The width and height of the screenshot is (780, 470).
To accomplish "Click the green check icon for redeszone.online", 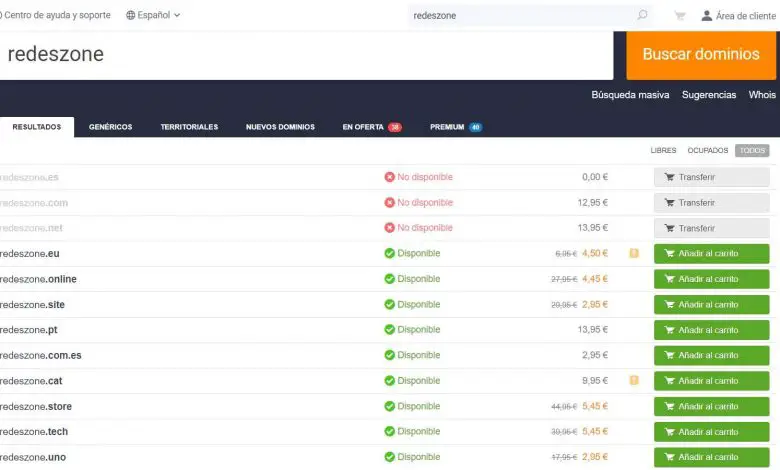I will pos(390,279).
